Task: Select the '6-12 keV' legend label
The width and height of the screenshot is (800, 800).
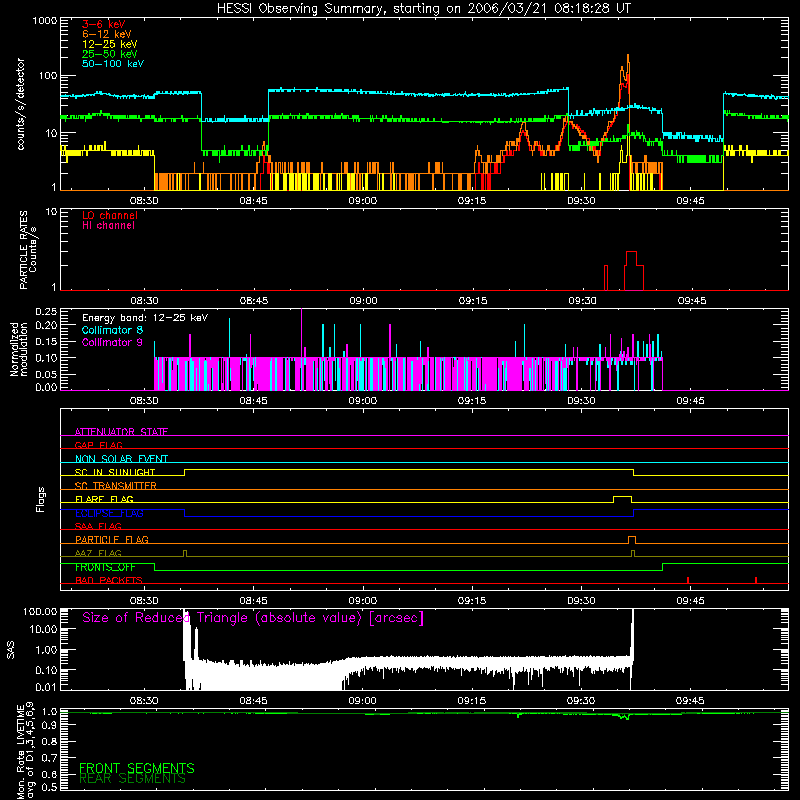Action: click(107, 34)
